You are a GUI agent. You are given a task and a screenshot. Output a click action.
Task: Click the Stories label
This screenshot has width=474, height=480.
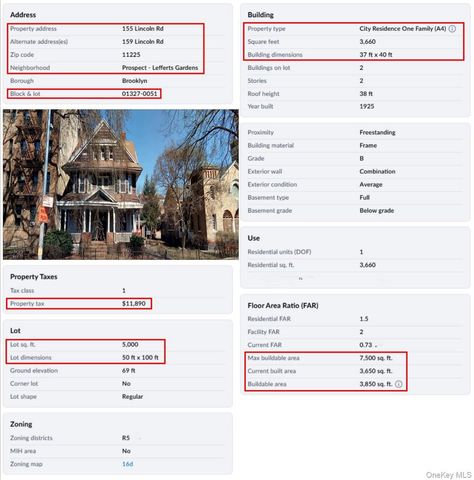pos(257,81)
